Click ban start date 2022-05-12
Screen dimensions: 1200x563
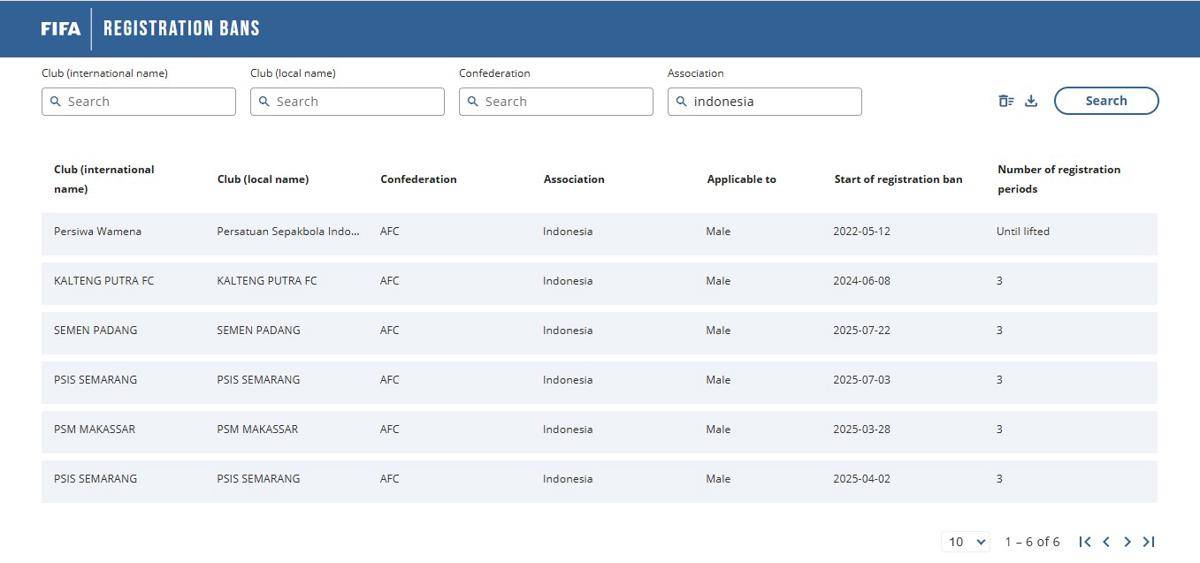(x=862, y=231)
